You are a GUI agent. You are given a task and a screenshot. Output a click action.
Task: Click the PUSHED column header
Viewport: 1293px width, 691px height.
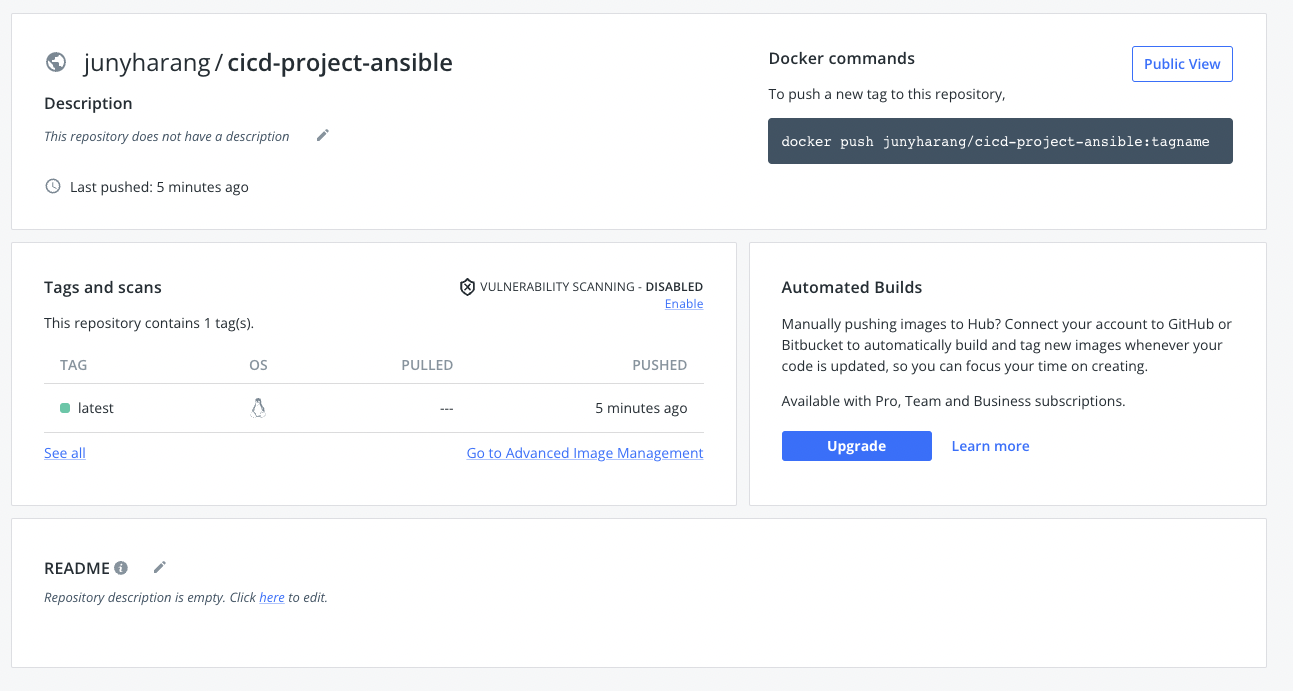[x=660, y=365]
